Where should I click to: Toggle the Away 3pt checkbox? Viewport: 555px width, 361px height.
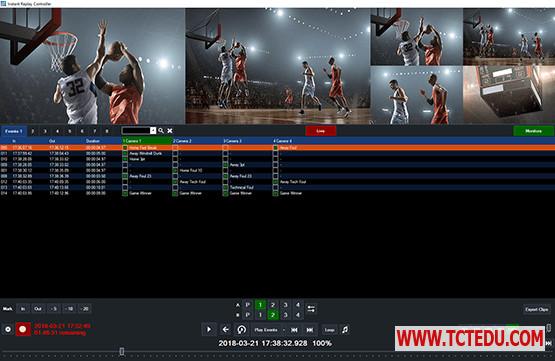click(225, 165)
